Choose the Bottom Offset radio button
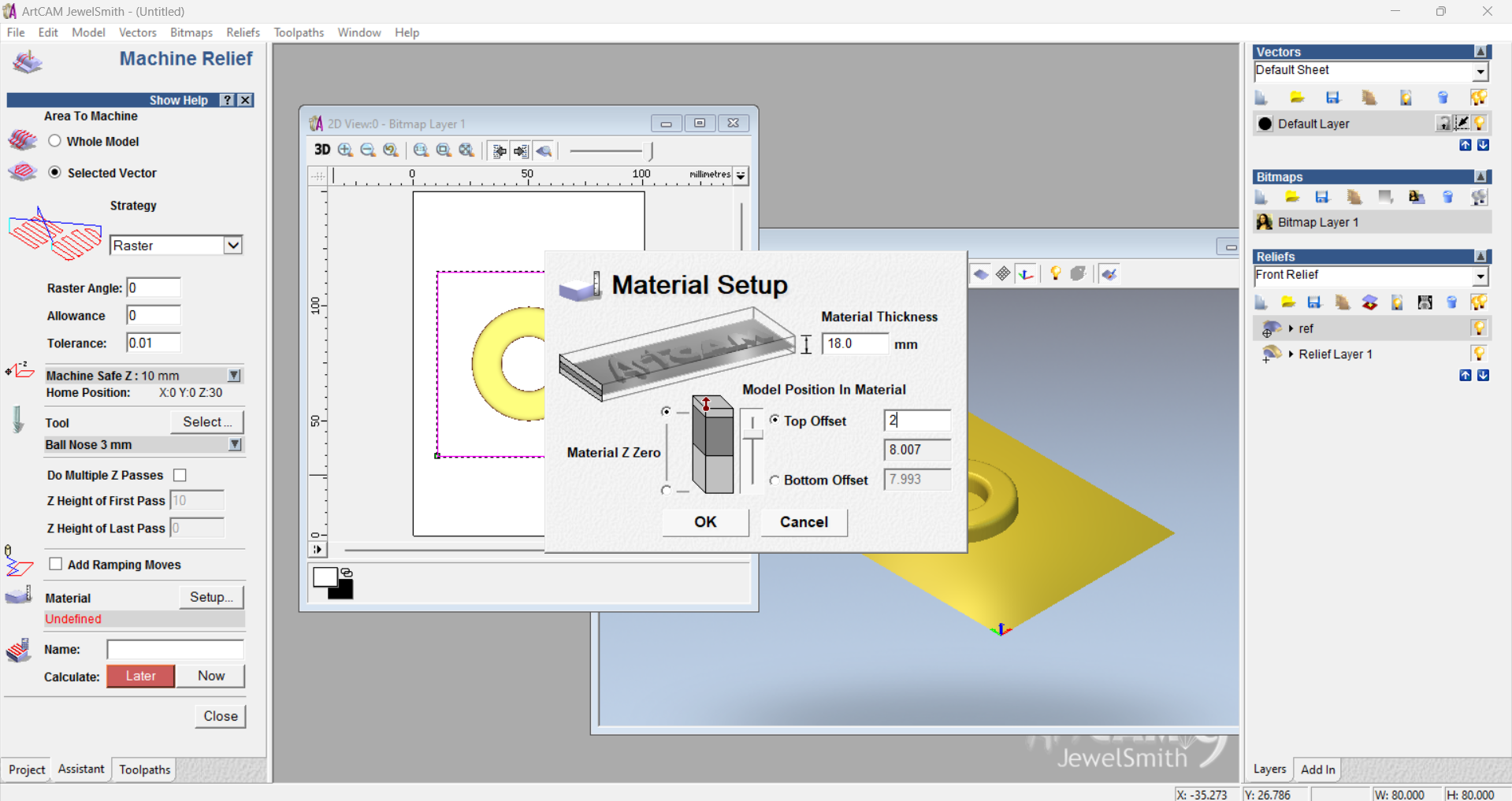 pos(775,480)
